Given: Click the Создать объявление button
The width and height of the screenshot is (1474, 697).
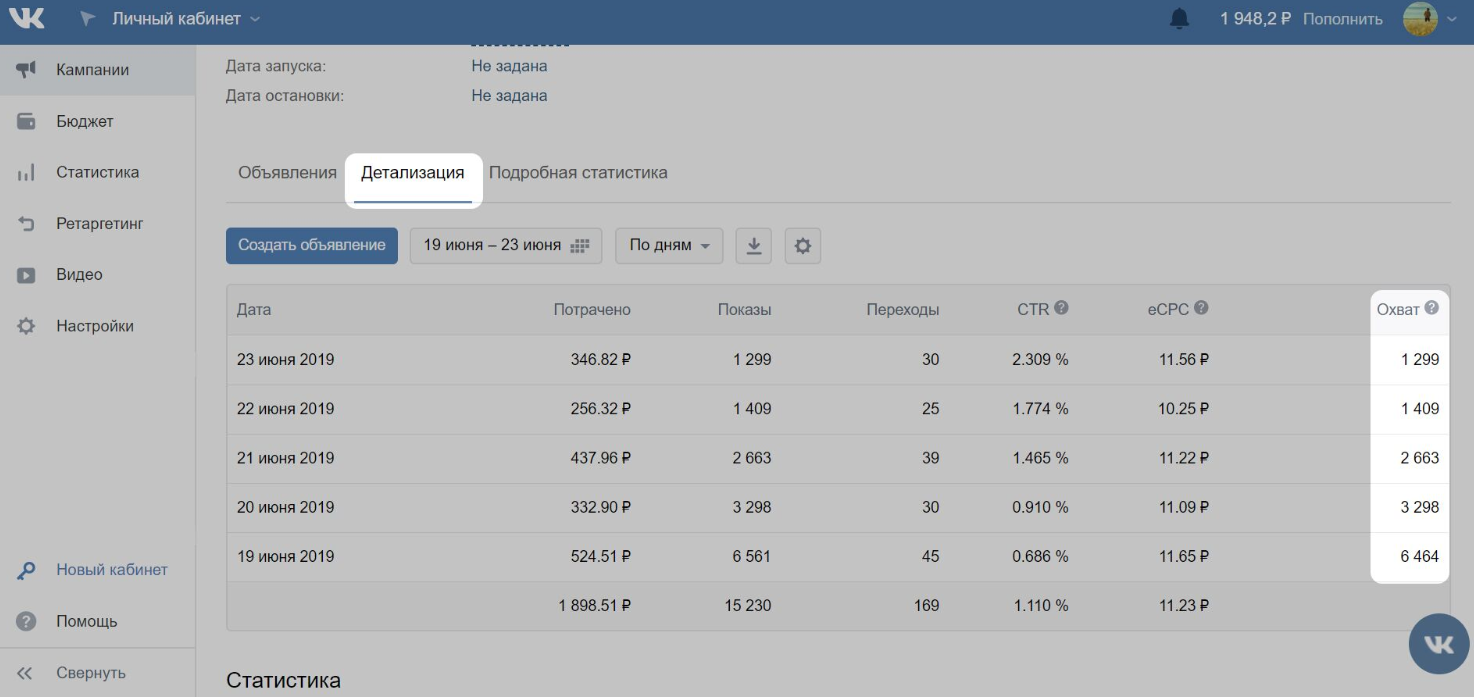Looking at the screenshot, I should click(311, 246).
